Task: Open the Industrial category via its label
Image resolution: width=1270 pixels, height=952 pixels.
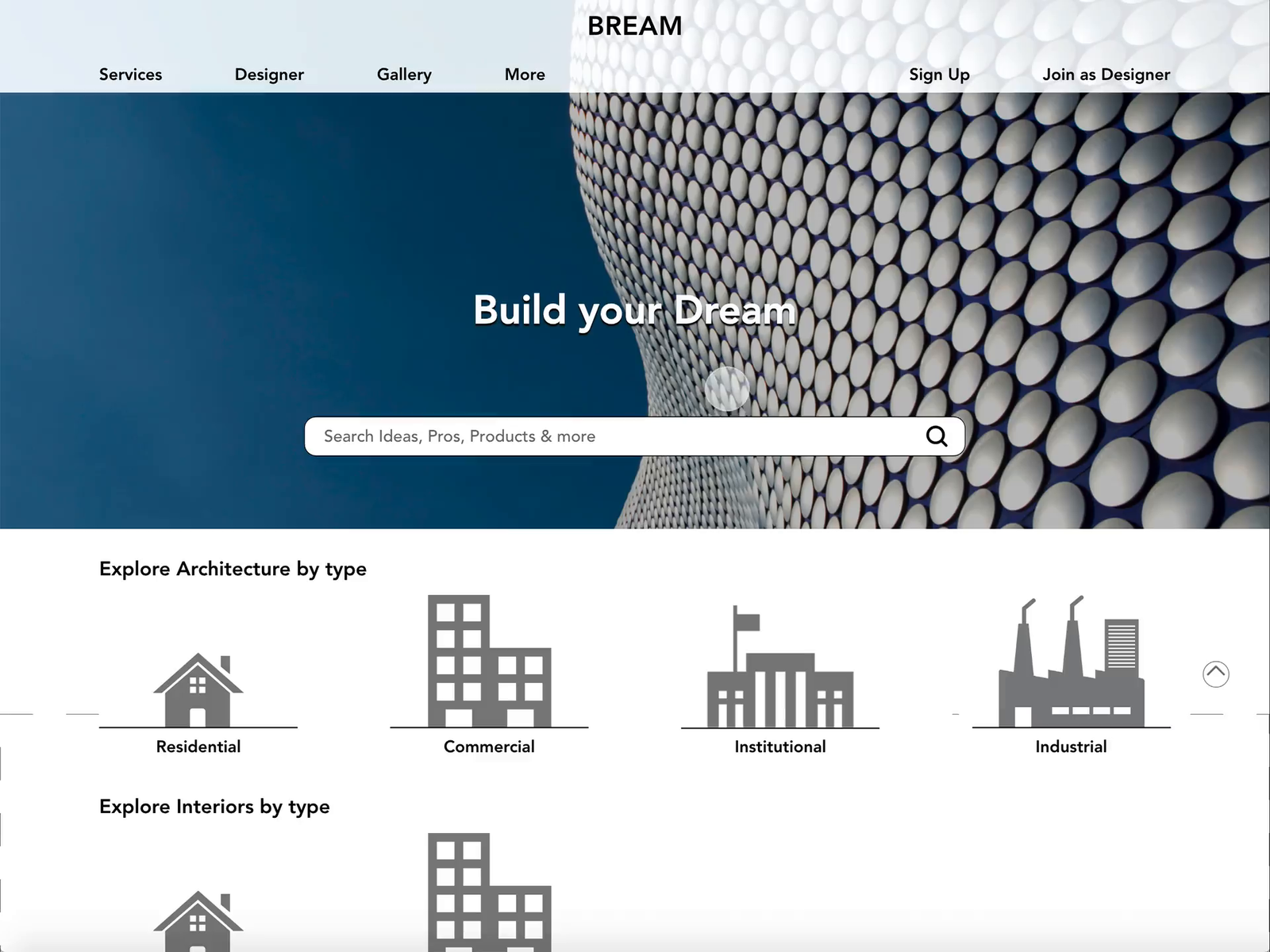Action: (x=1071, y=746)
